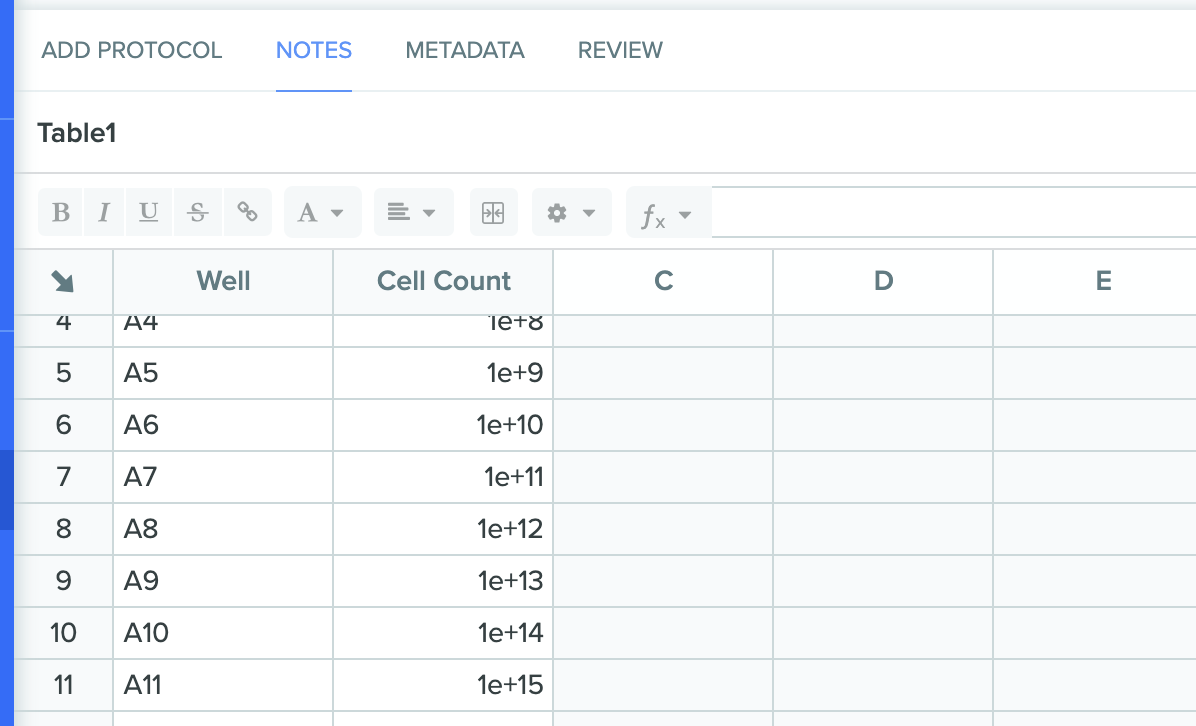
Task: Click empty column D cell in row 7
Action: click(x=883, y=477)
